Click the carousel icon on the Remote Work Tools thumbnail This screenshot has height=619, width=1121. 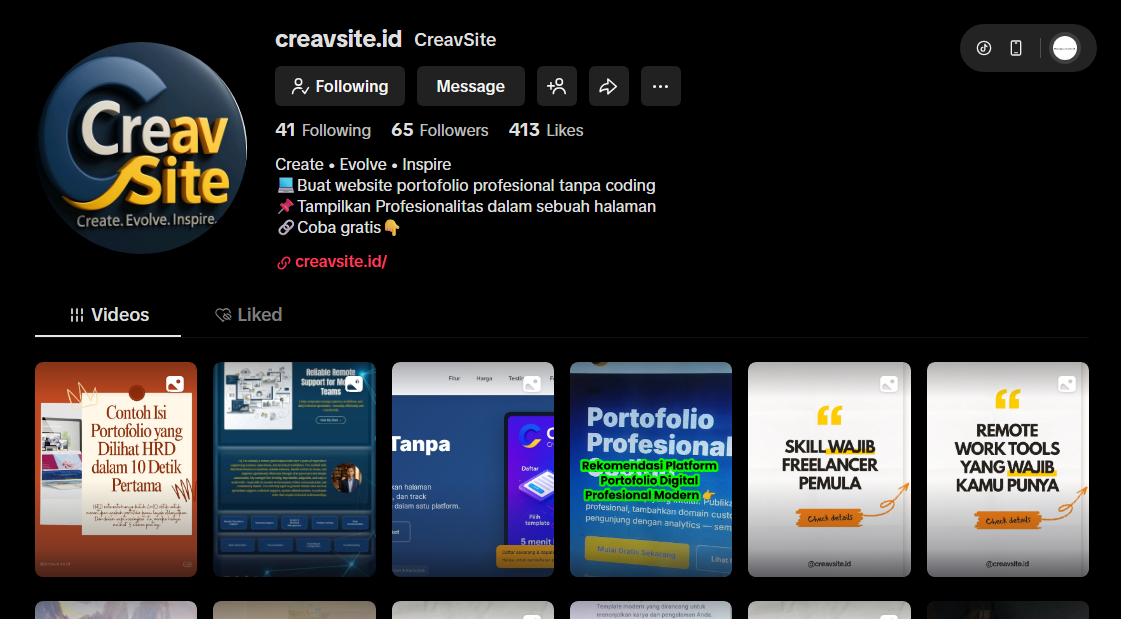click(x=1067, y=383)
